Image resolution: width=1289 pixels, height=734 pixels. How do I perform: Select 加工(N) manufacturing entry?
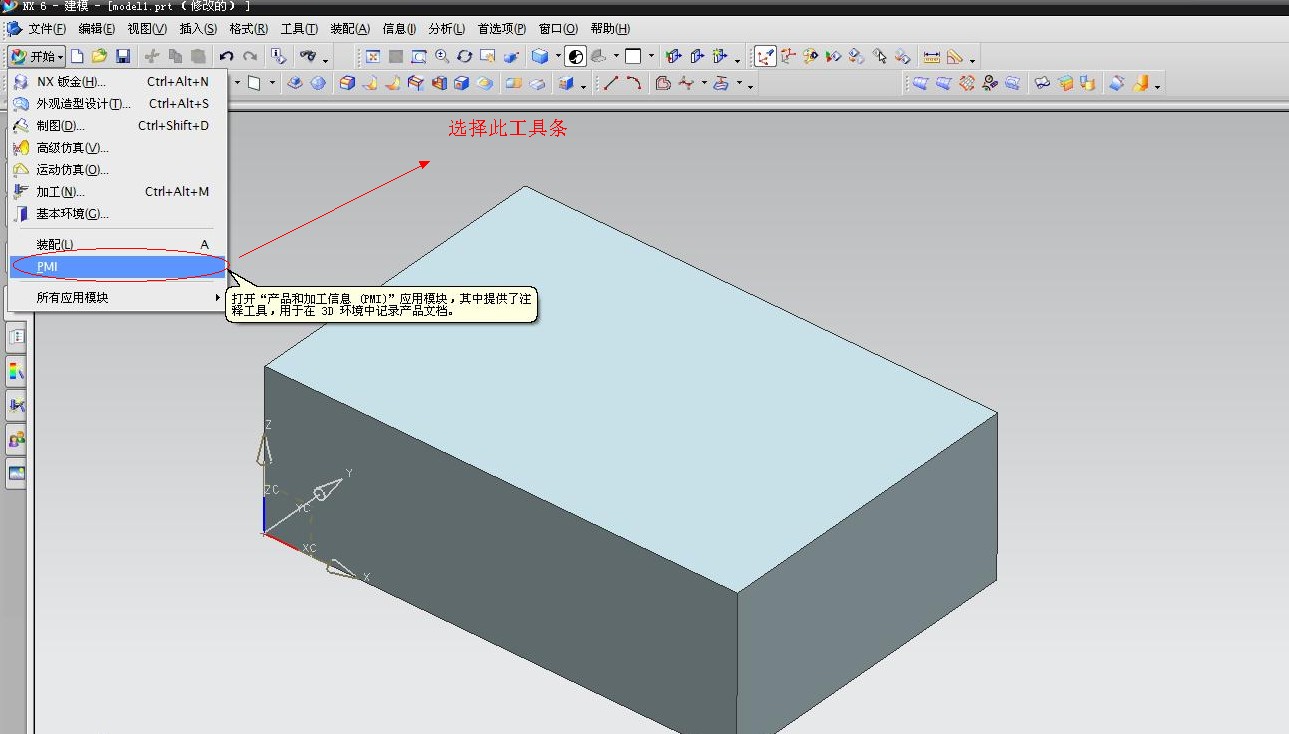click(x=118, y=192)
